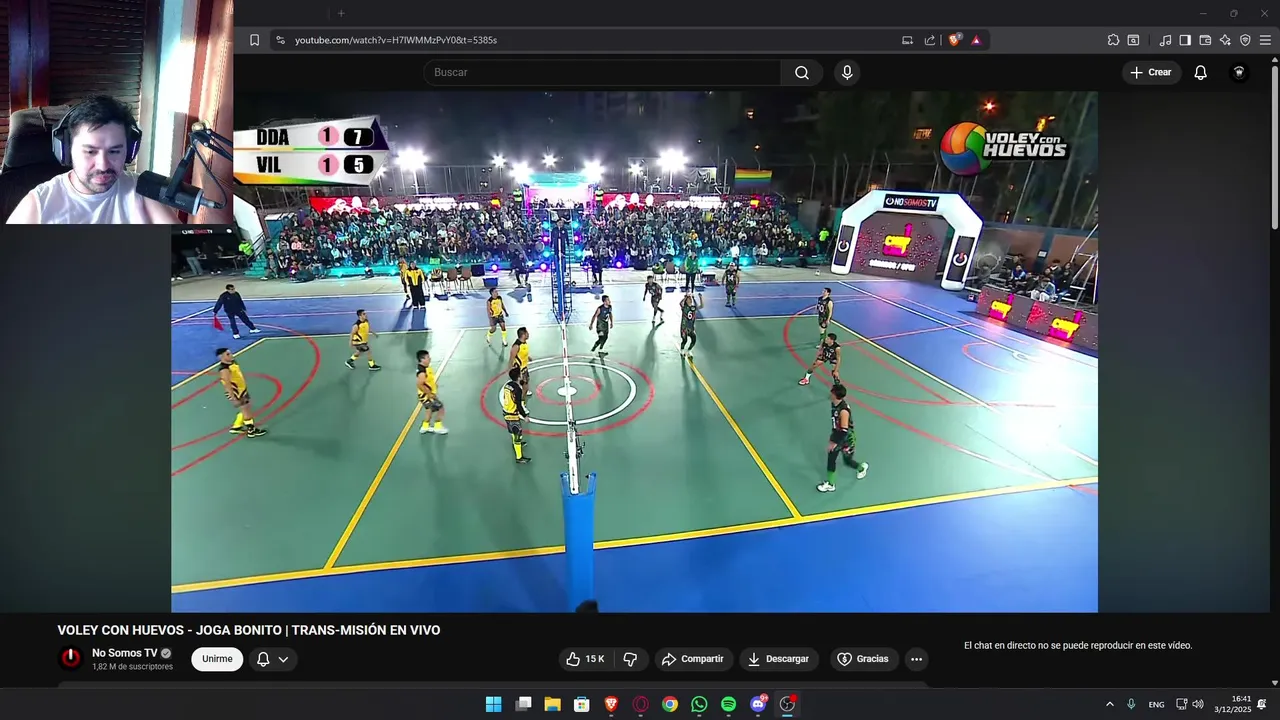Screen dimensions: 1280x720
Task: Open the extensions puzzle icon
Action: pyautogui.click(x=1113, y=40)
